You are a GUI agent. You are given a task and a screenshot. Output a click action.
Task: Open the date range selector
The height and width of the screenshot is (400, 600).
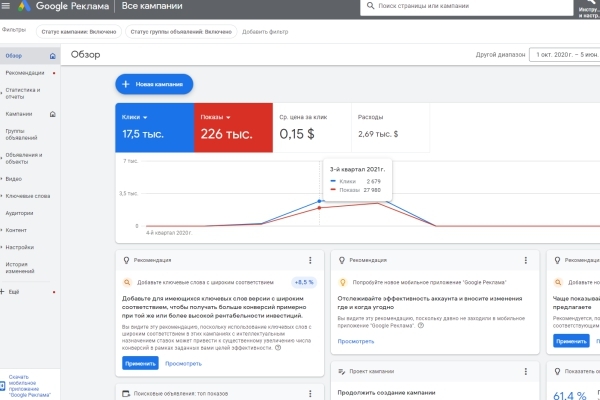click(x=563, y=56)
